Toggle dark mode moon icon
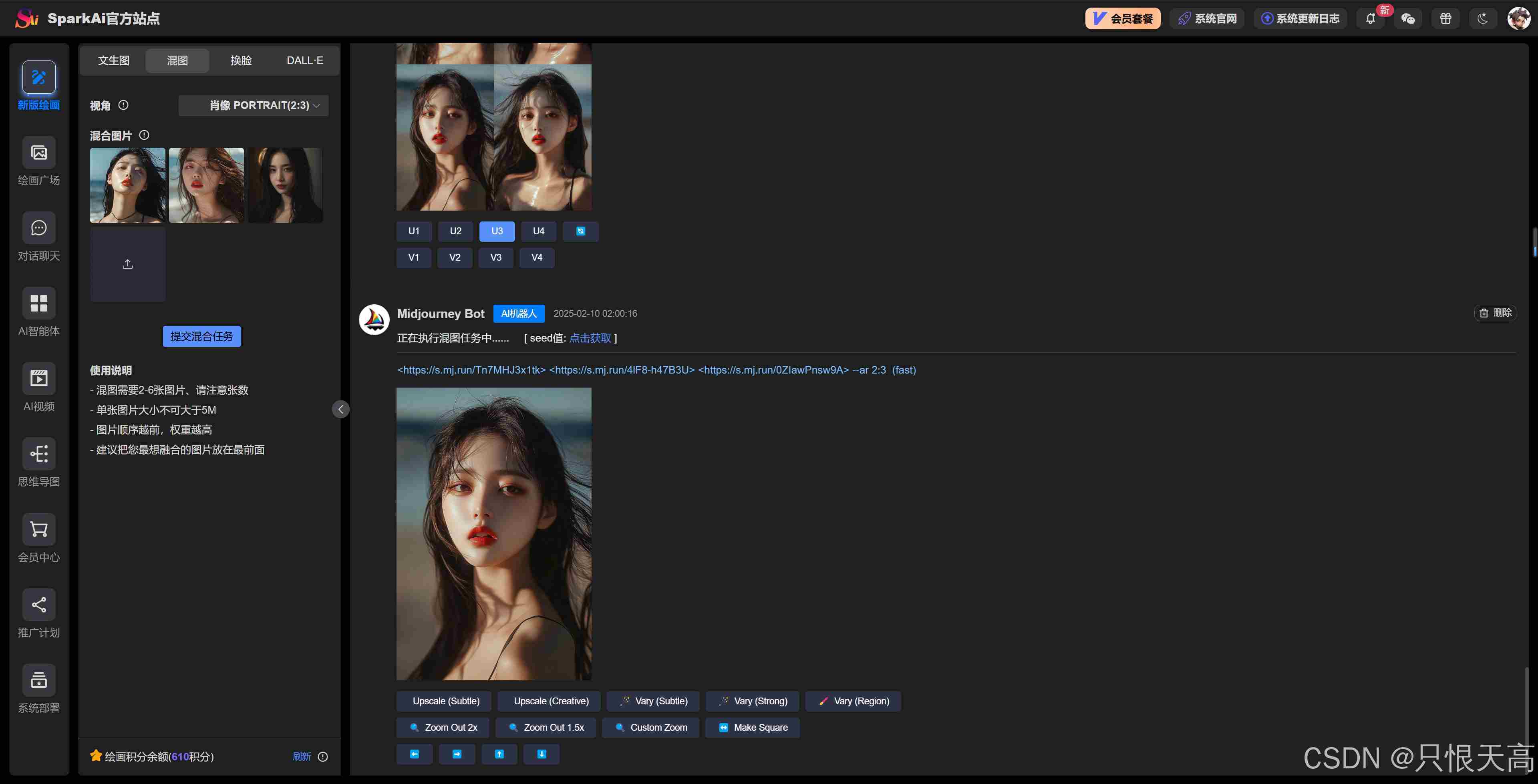 click(1483, 18)
